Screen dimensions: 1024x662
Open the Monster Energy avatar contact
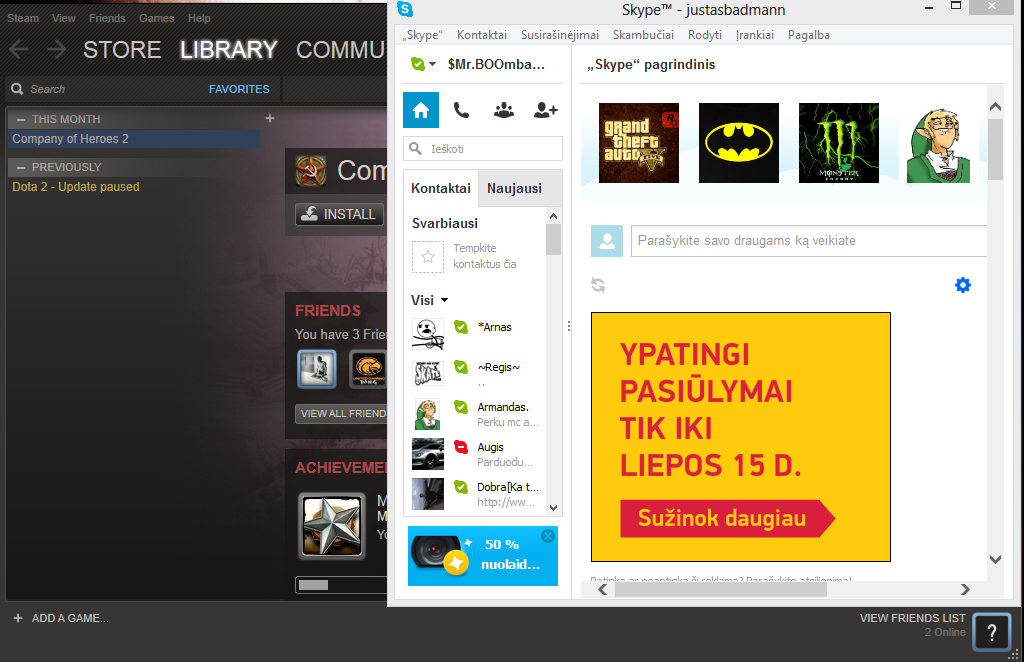click(x=839, y=143)
